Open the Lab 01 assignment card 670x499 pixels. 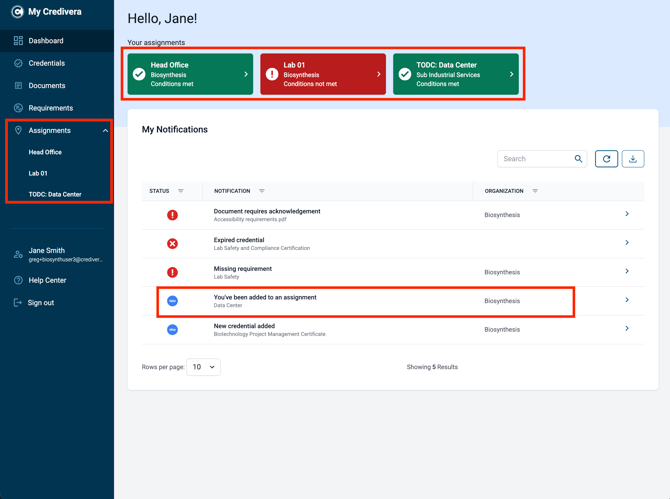323,74
